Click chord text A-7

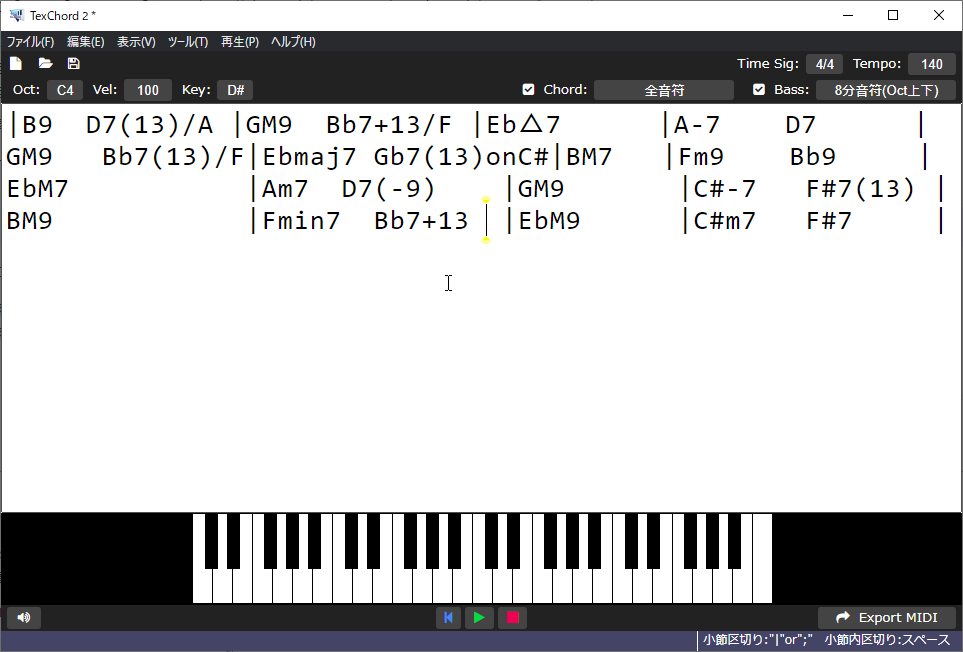[x=696, y=125]
